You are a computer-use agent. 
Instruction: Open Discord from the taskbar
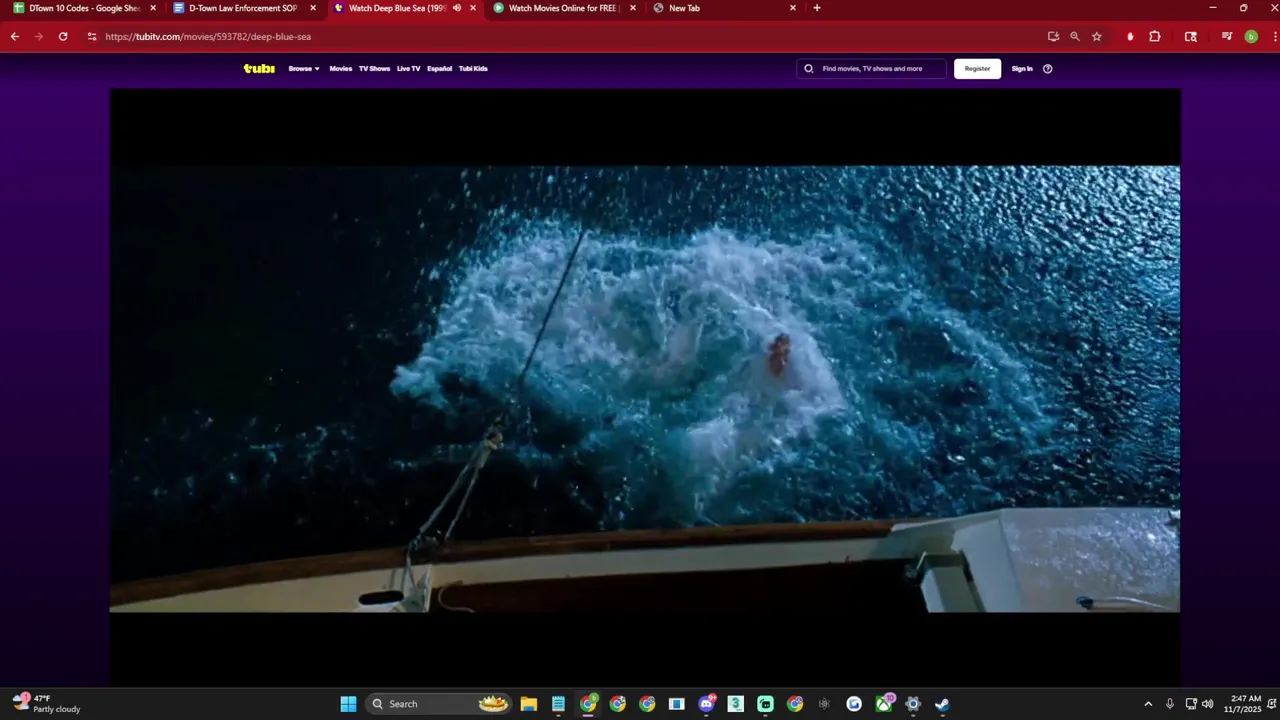click(x=707, y=704)
